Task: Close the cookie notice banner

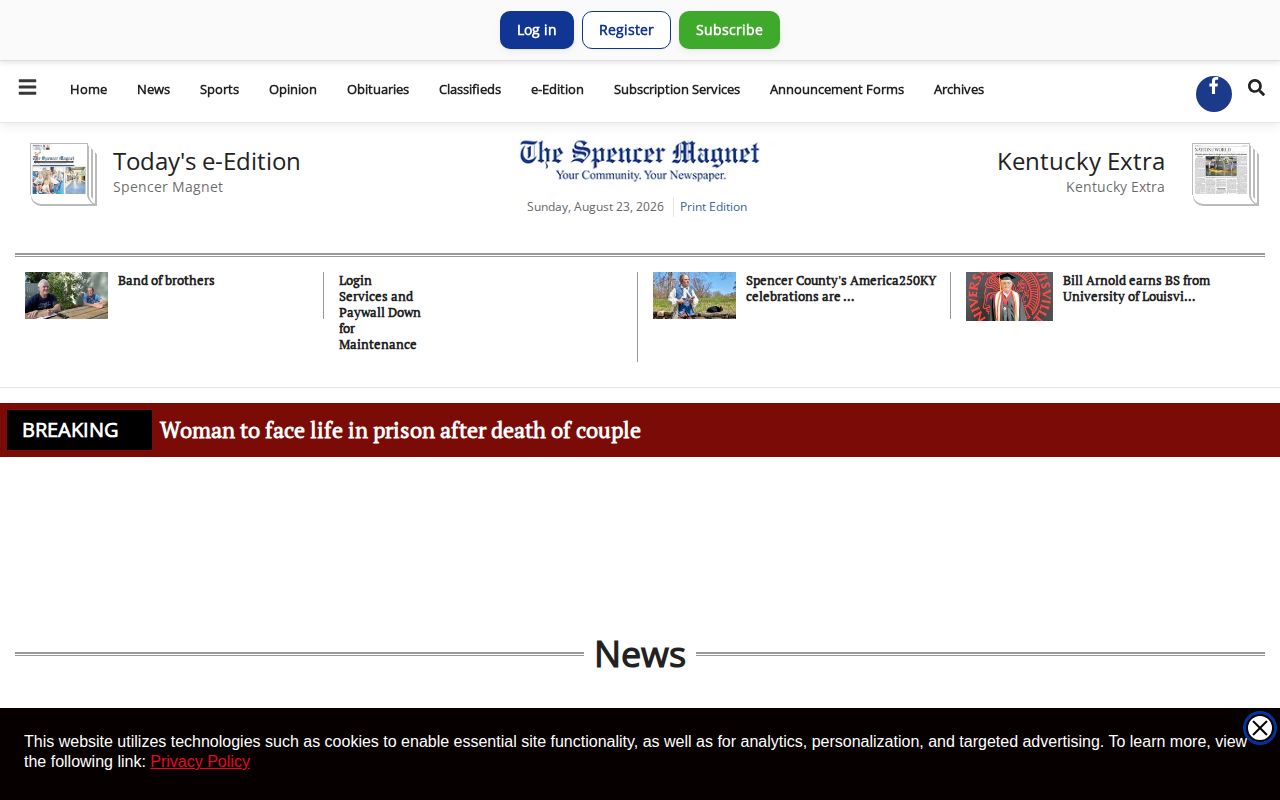Action: tap(1259, 728)
